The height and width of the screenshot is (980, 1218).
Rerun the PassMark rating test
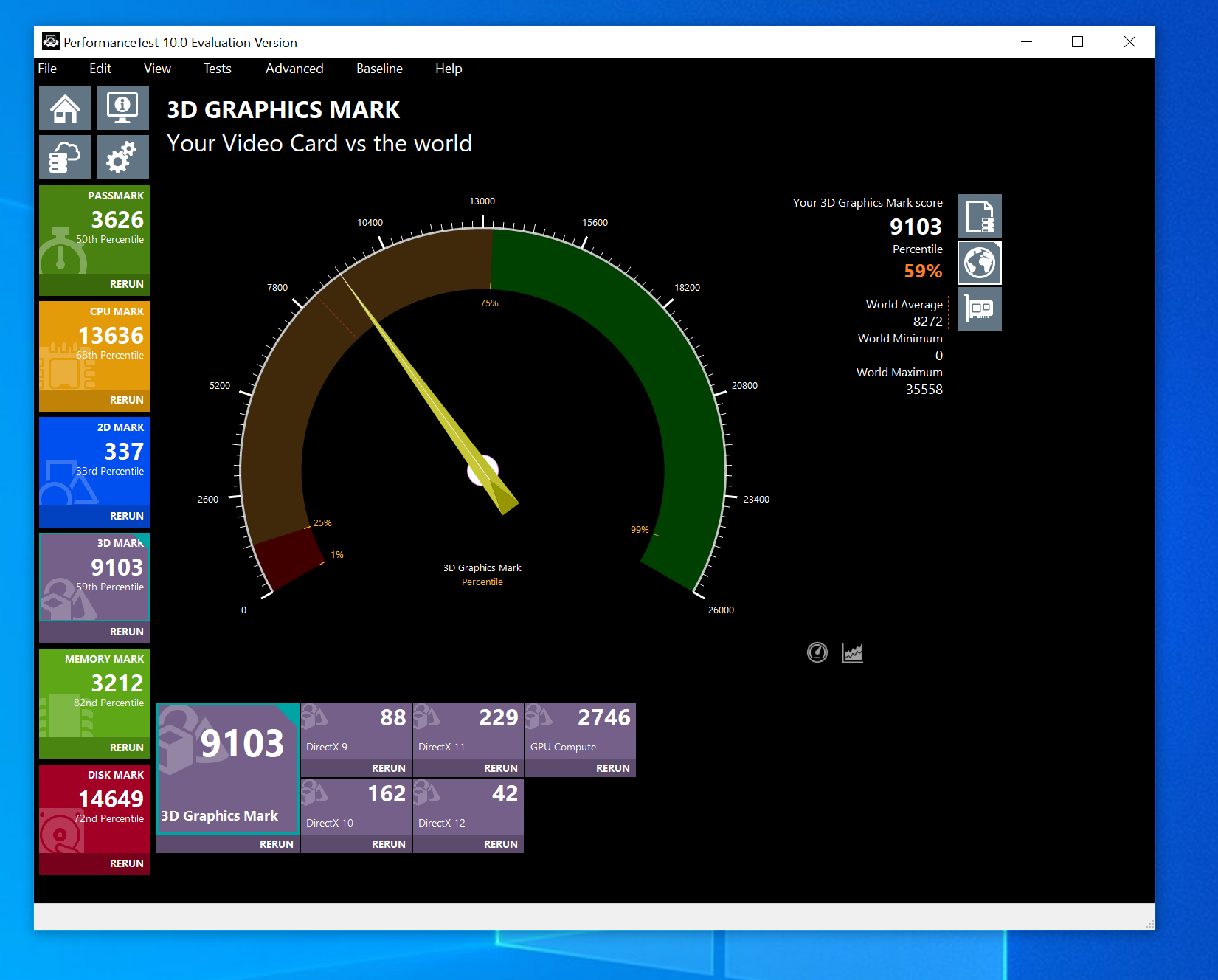(x=127, y=284)
